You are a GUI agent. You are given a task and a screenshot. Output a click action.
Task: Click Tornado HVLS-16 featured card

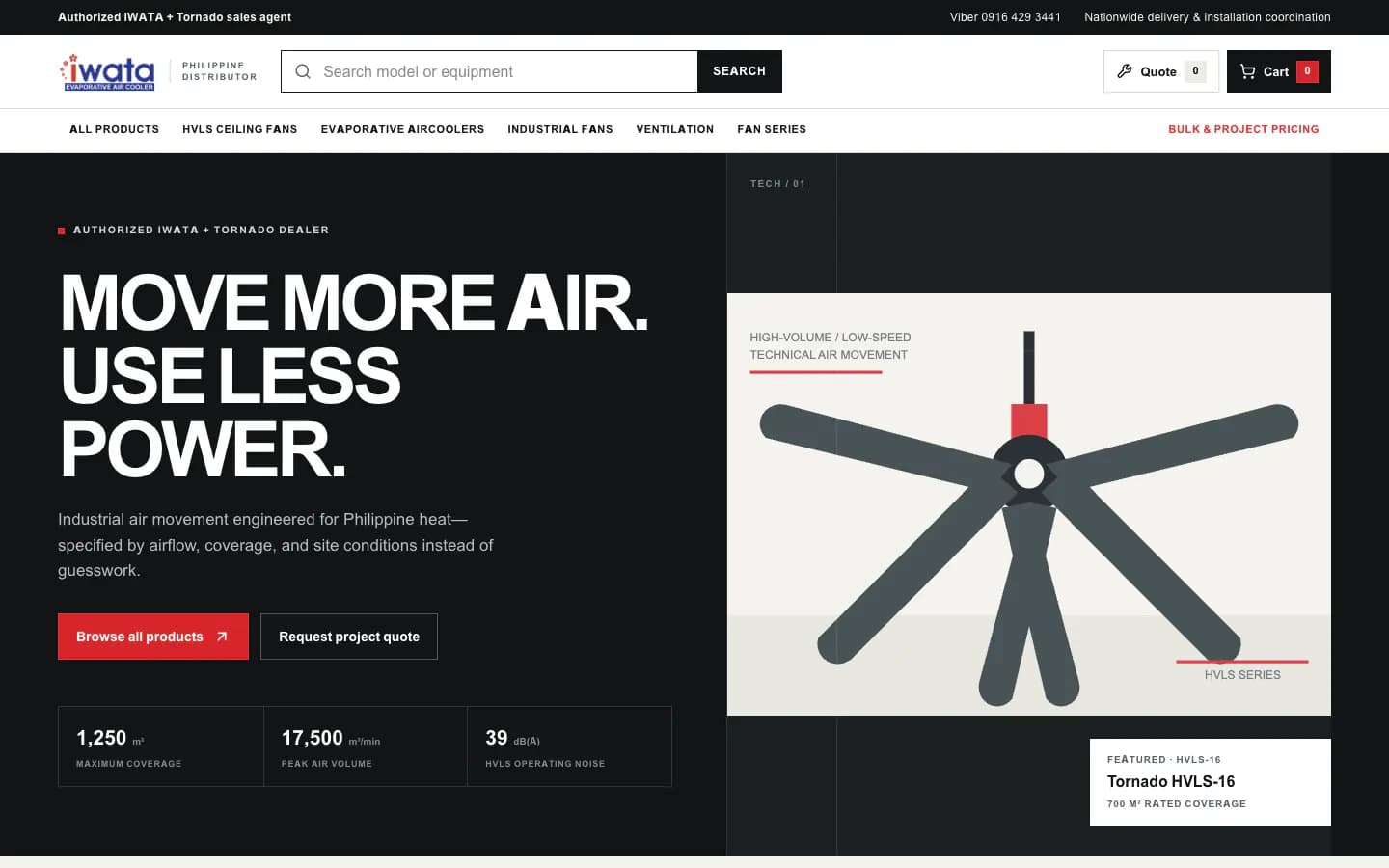tap(1211, 782)
